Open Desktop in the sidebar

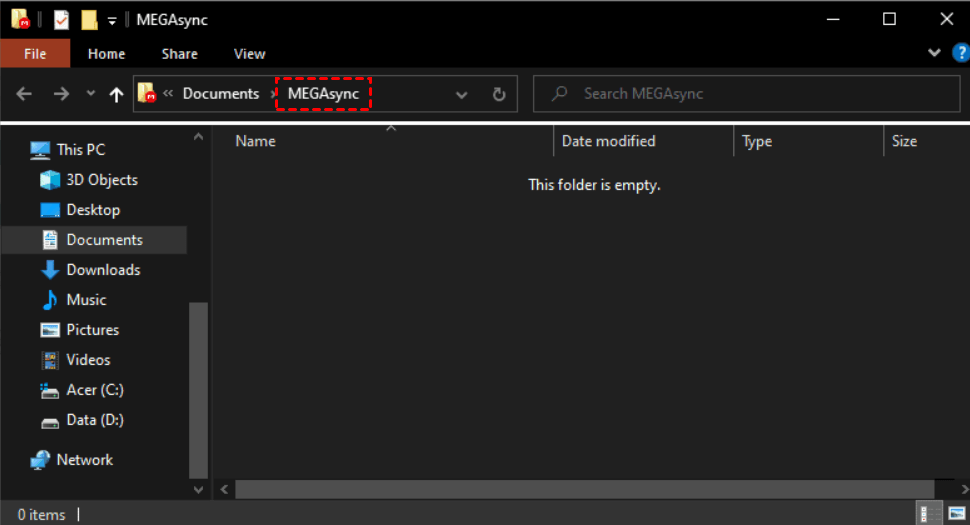pos(93,210)
